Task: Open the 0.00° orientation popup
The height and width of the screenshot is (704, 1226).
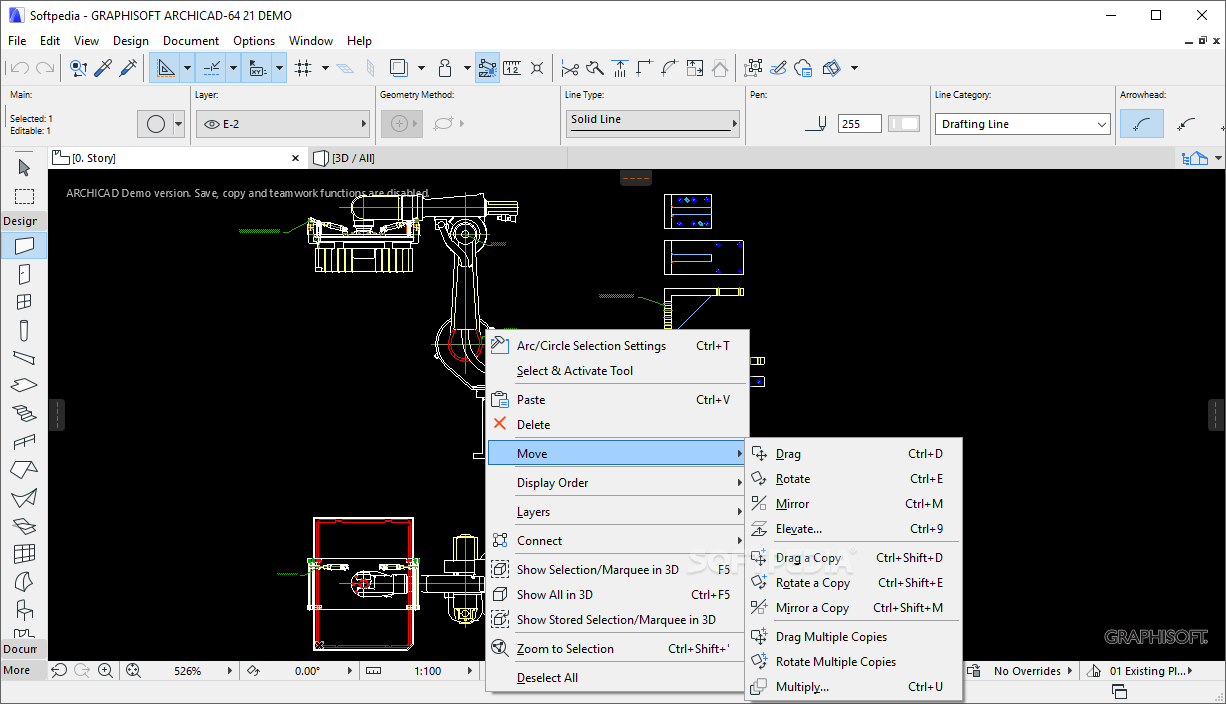Action: [x=348, y=671]
